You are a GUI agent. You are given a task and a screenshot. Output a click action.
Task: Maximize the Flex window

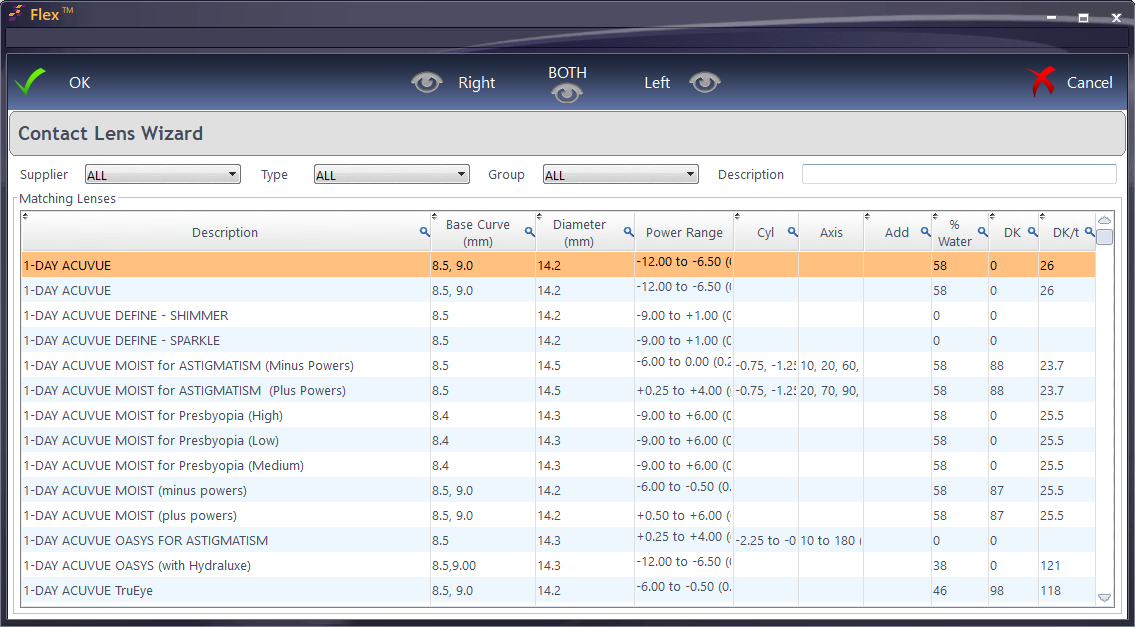point(1084,18)
